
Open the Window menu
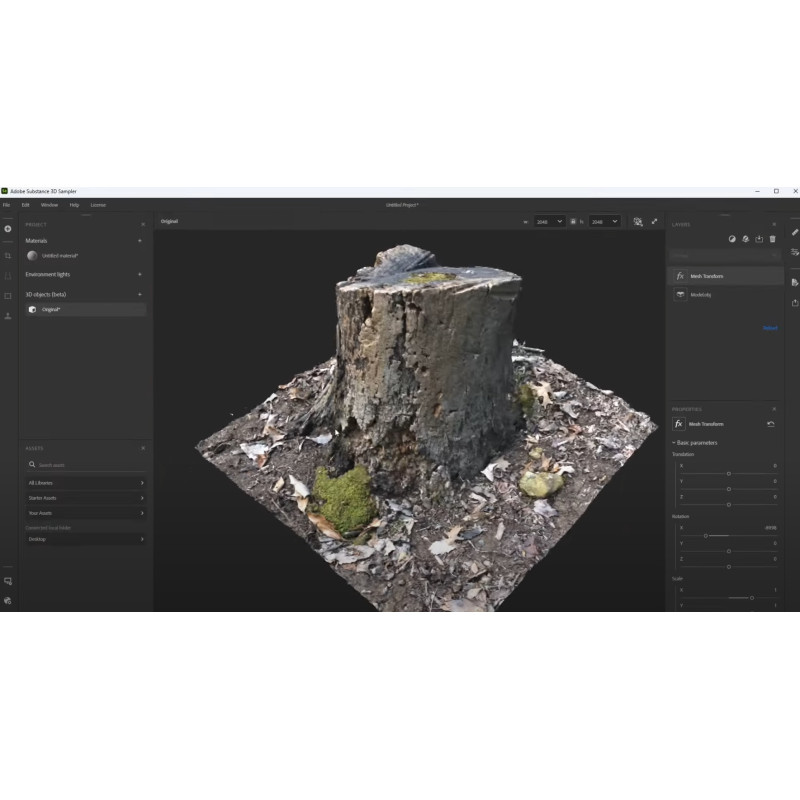coord(49,205)
